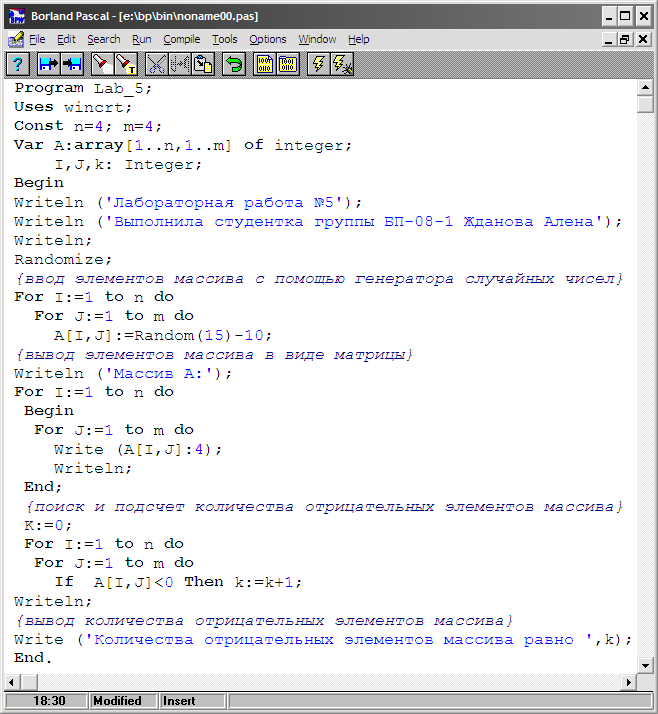Click the Debug lightning with bug icon
Screen dimensions: 658x714
342,64
